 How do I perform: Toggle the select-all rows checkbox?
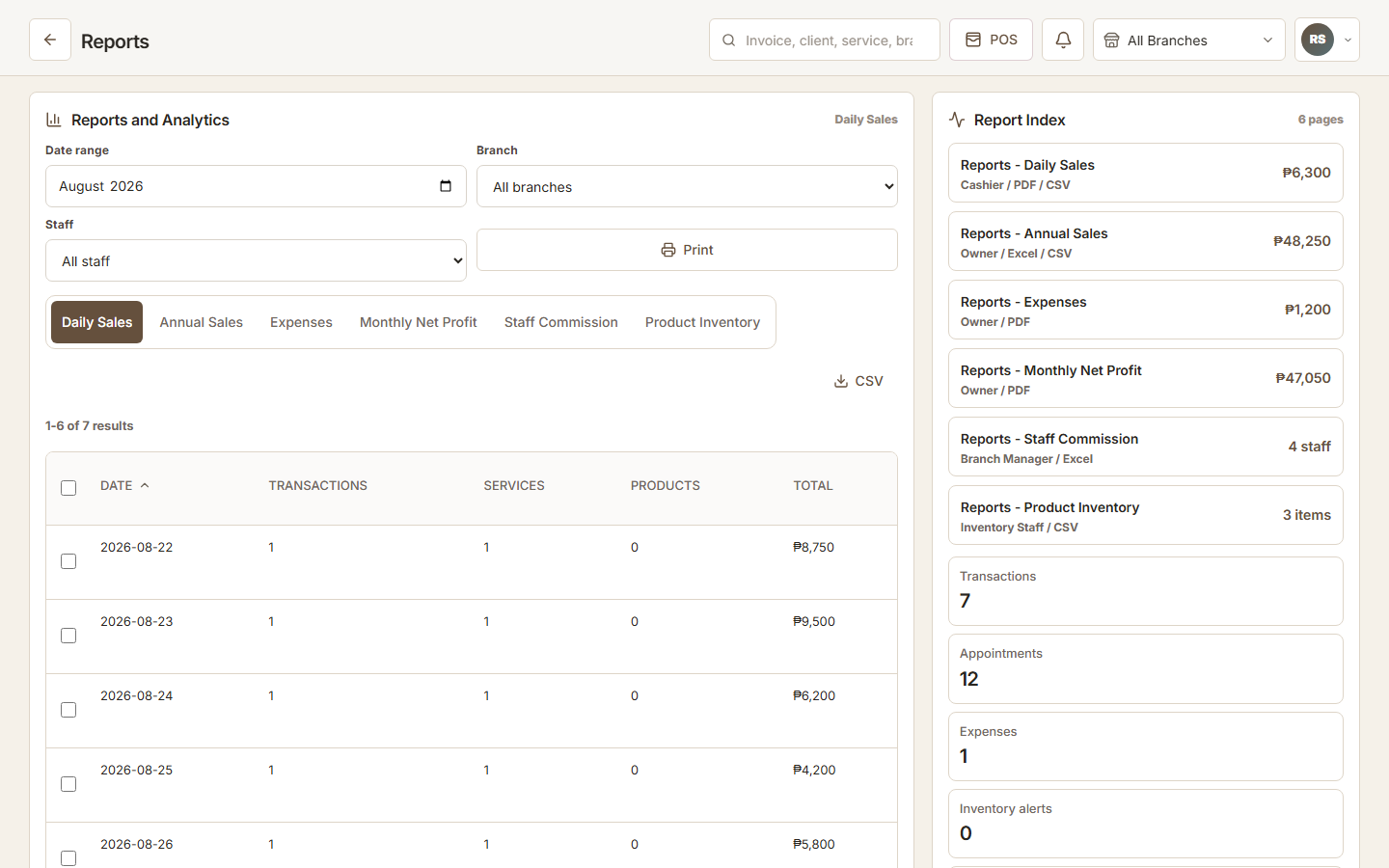68,488
